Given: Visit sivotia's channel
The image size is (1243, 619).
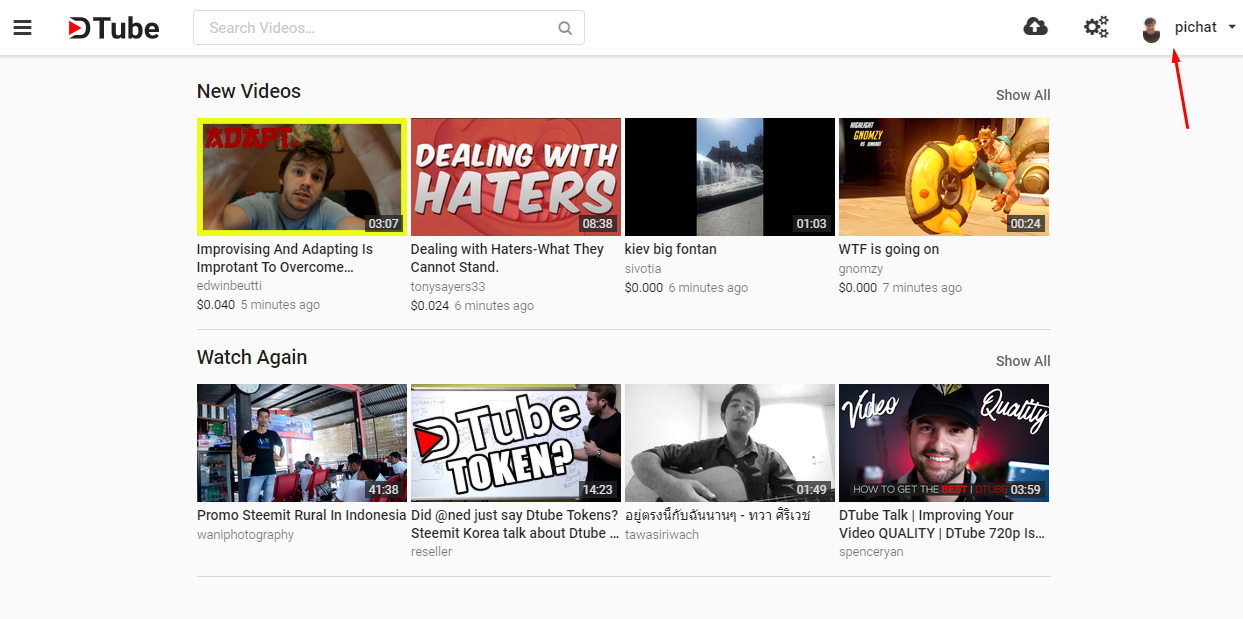Looking at the screenshot, I should click(x=643, y=269).
